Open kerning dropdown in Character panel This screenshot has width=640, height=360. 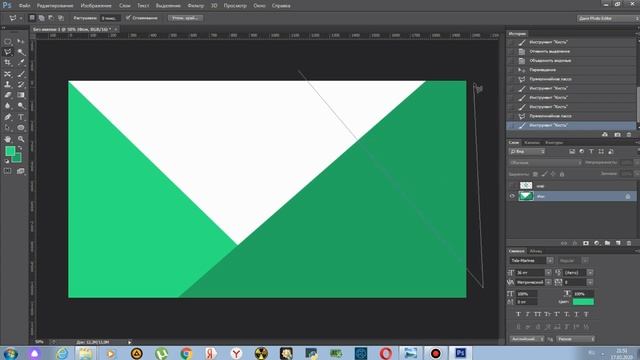click(x=548, y=282)
